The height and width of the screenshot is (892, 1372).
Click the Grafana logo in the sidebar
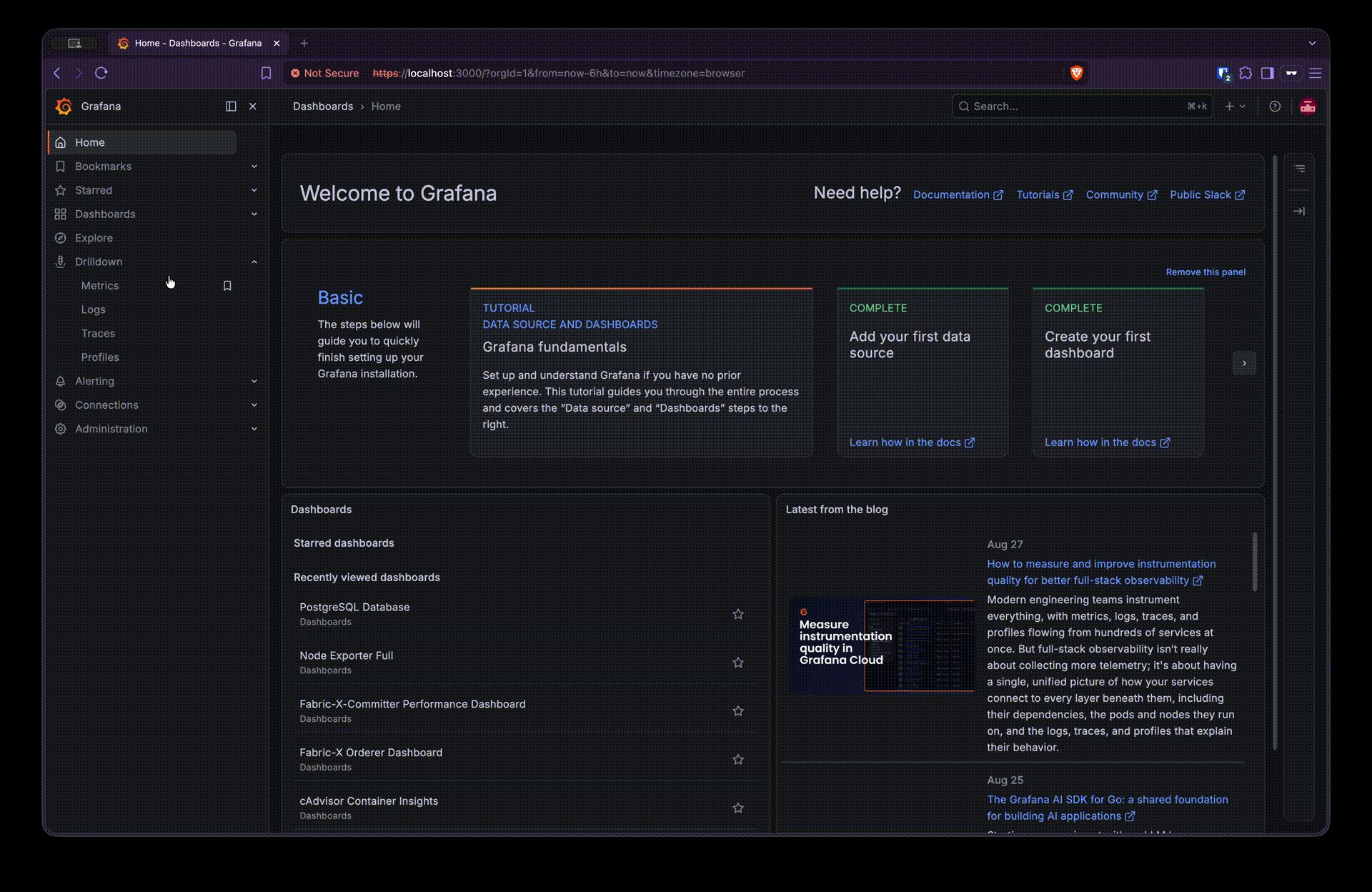tap(64, 106)
